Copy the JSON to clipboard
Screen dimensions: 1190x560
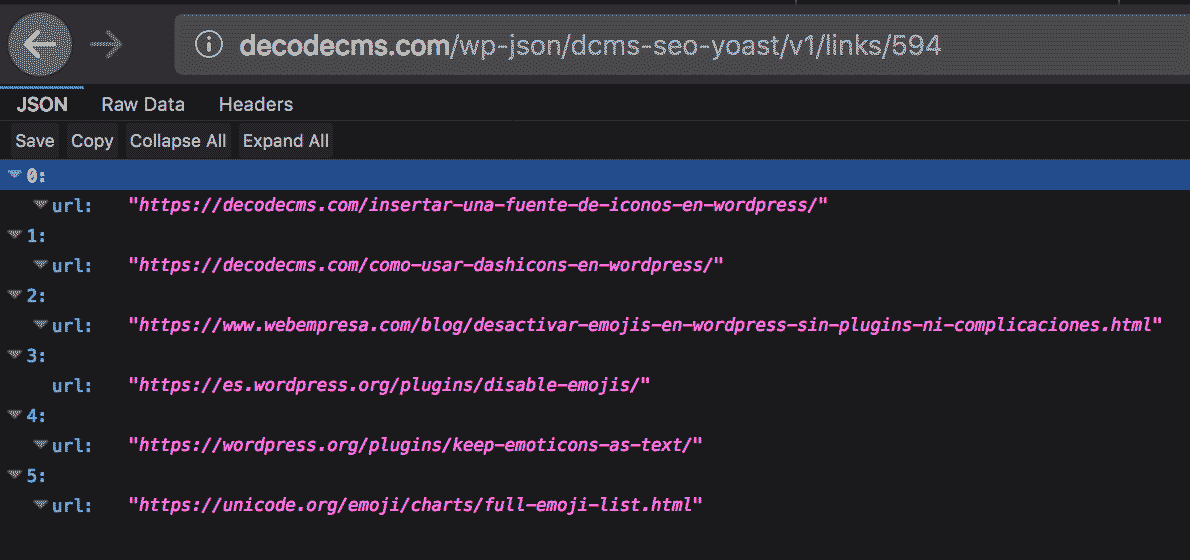pyautogui.click(x=93, y=141)
